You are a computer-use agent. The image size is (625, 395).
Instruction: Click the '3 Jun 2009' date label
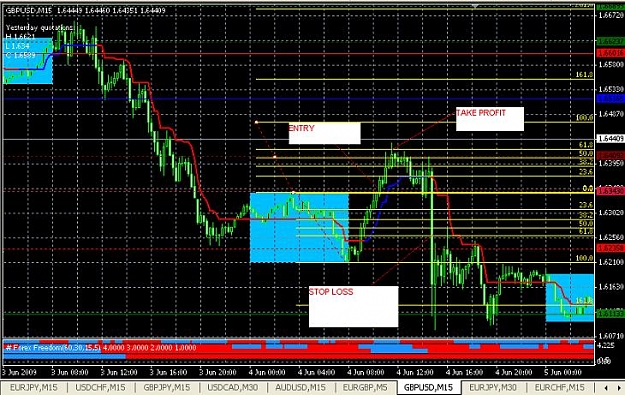19,373
